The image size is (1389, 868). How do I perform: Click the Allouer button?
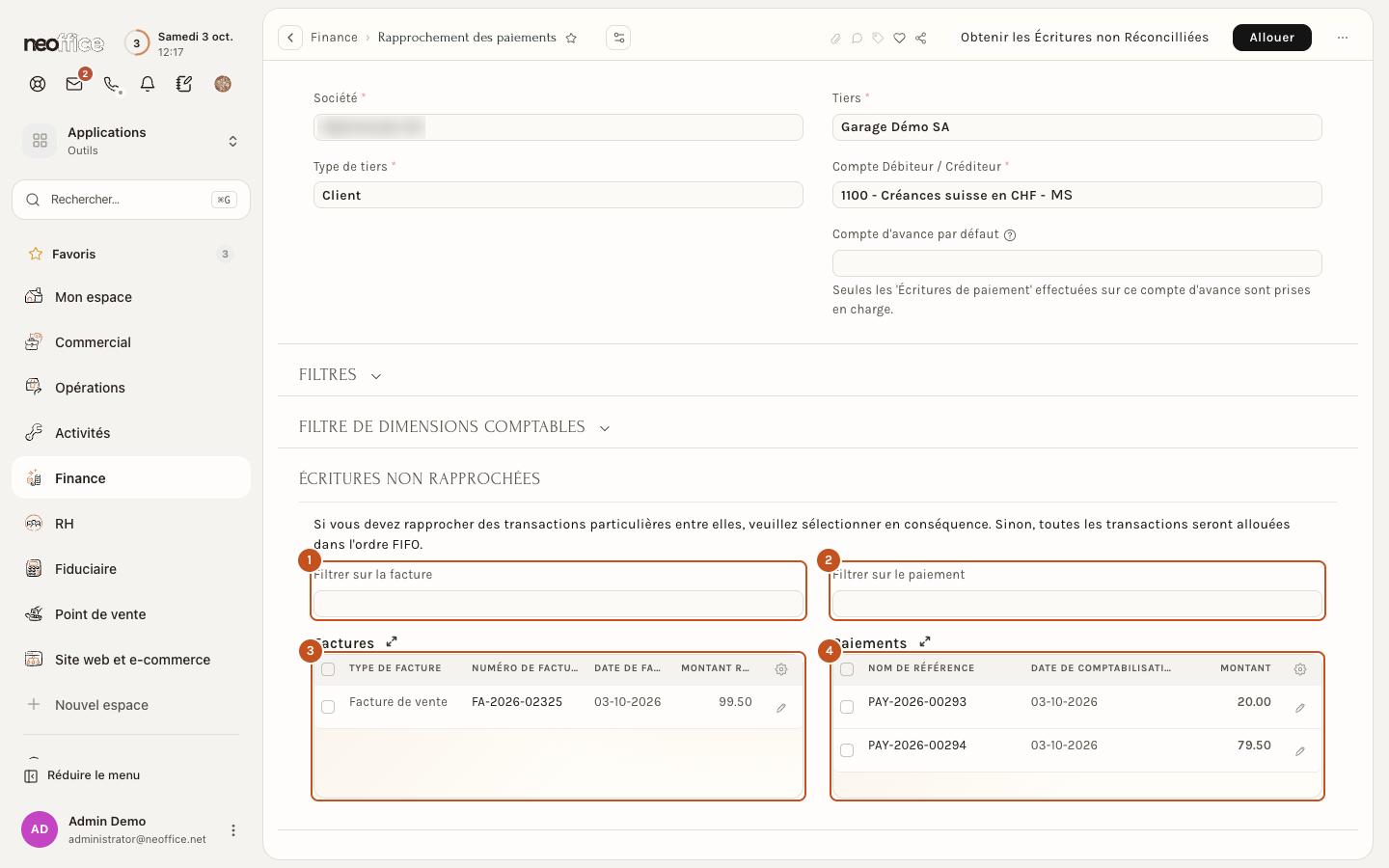[x=1271, y=38]
